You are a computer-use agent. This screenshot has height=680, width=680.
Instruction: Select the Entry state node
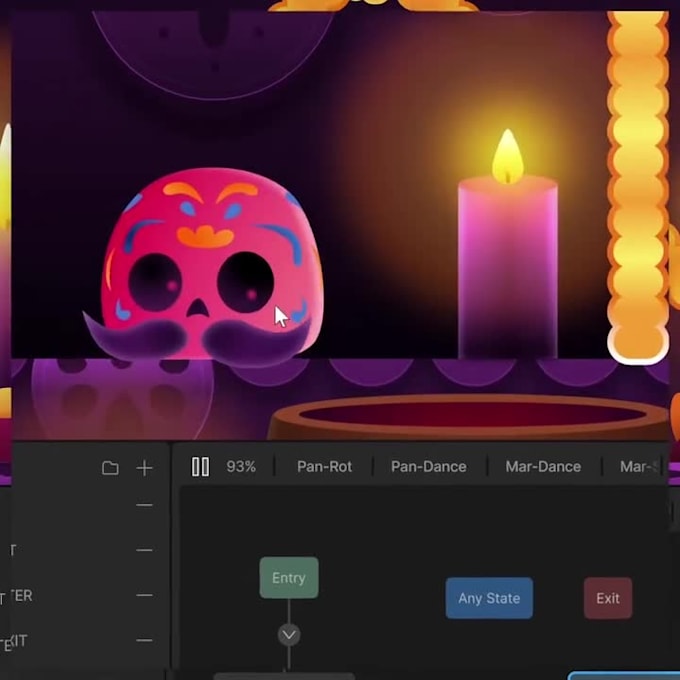(x=289, y=578)
